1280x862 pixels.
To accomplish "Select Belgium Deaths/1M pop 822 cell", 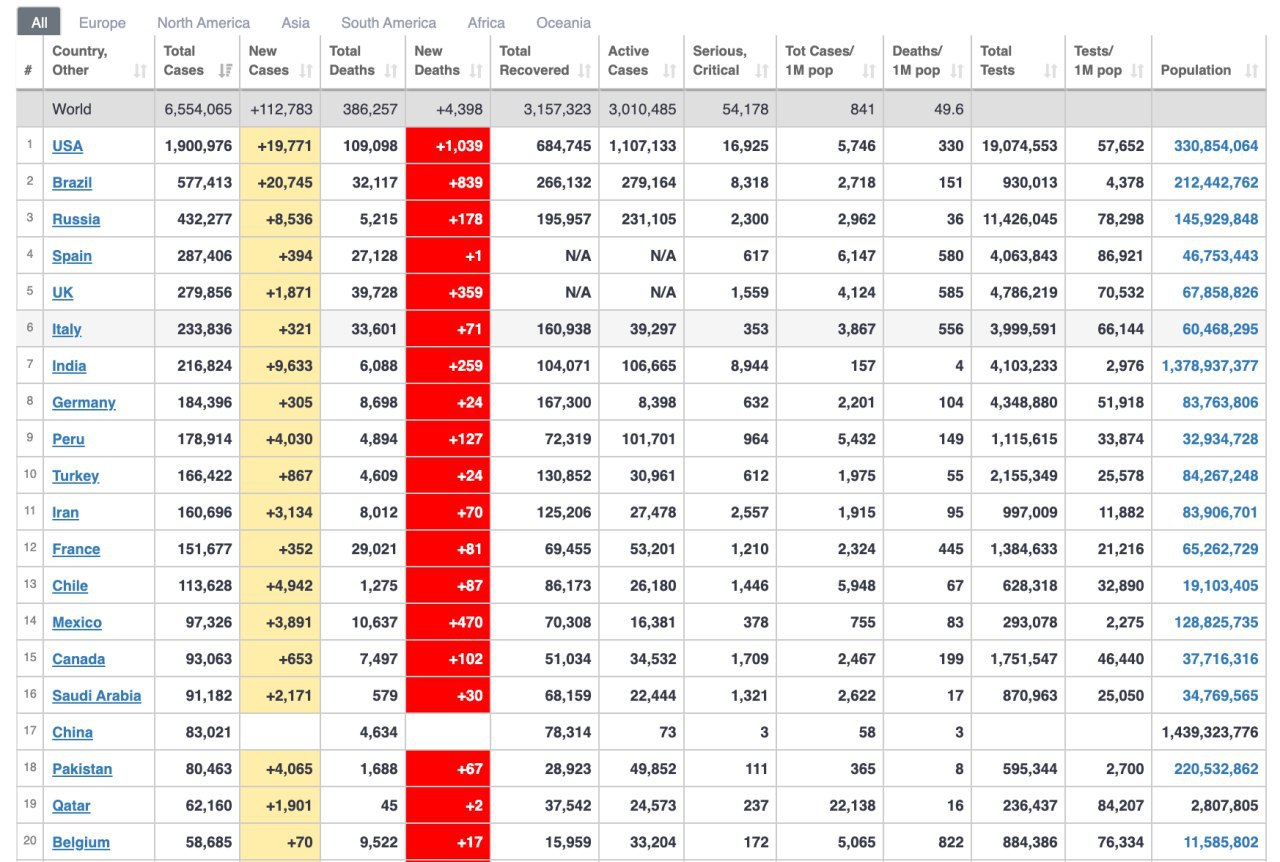I will (928, 843).
